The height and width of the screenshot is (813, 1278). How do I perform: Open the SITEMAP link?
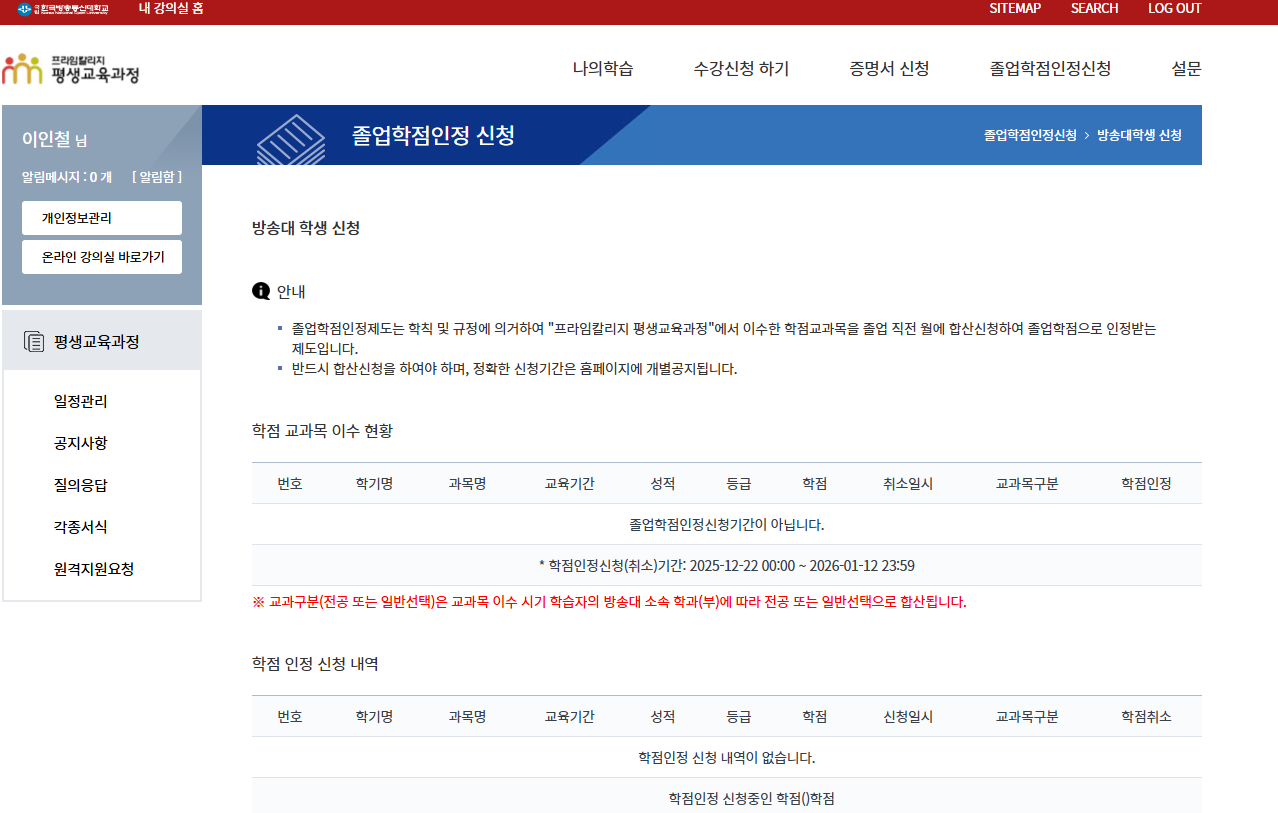pos(1015,8)
